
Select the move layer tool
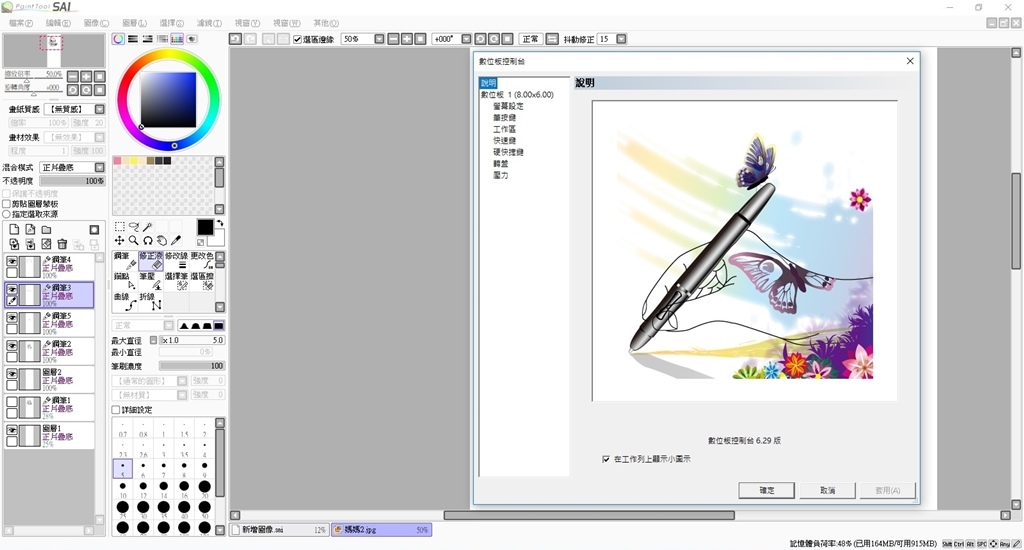click(x=119, y=241)
